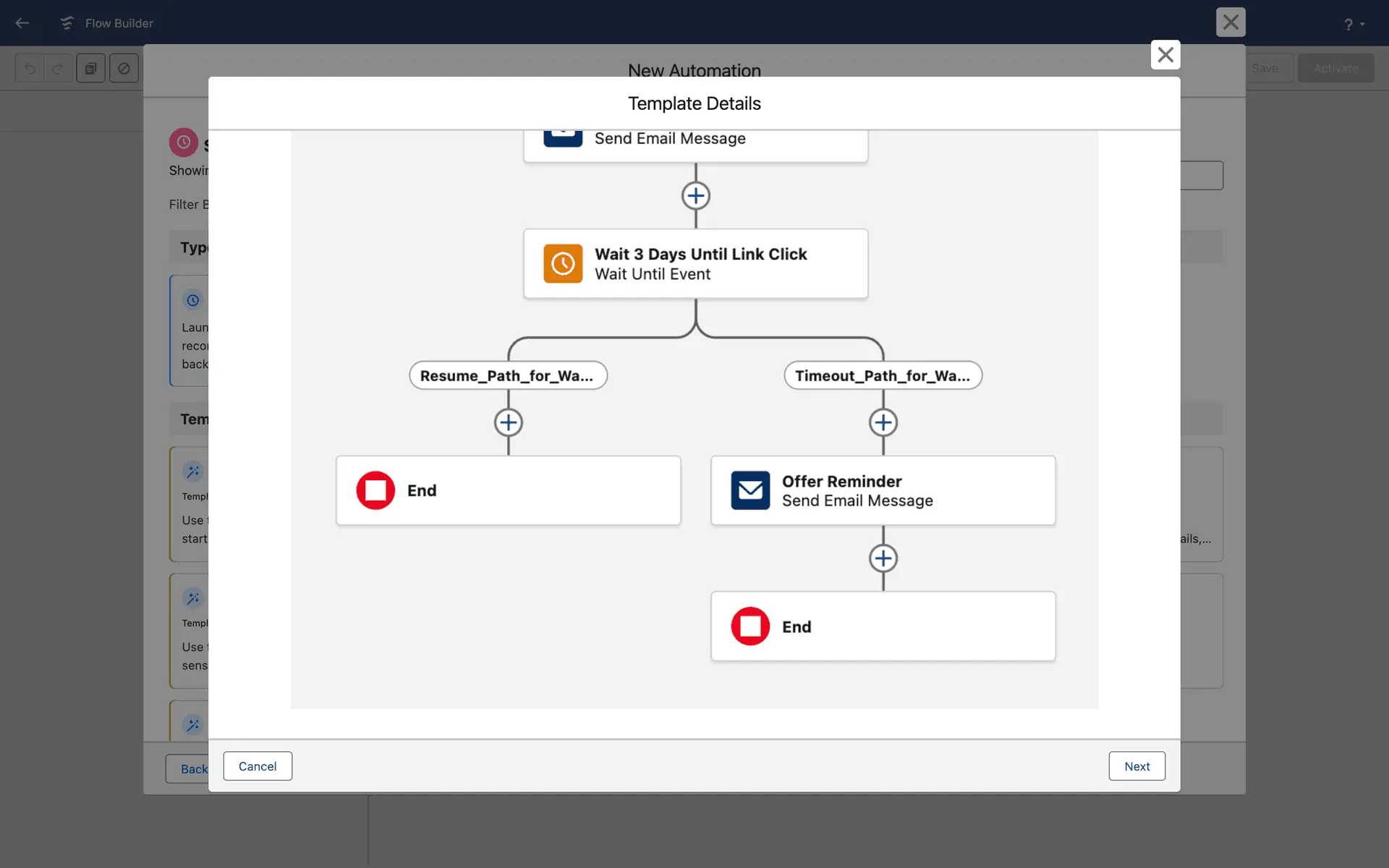Click the End stop icon below Offer Reminder

[750, 626]
